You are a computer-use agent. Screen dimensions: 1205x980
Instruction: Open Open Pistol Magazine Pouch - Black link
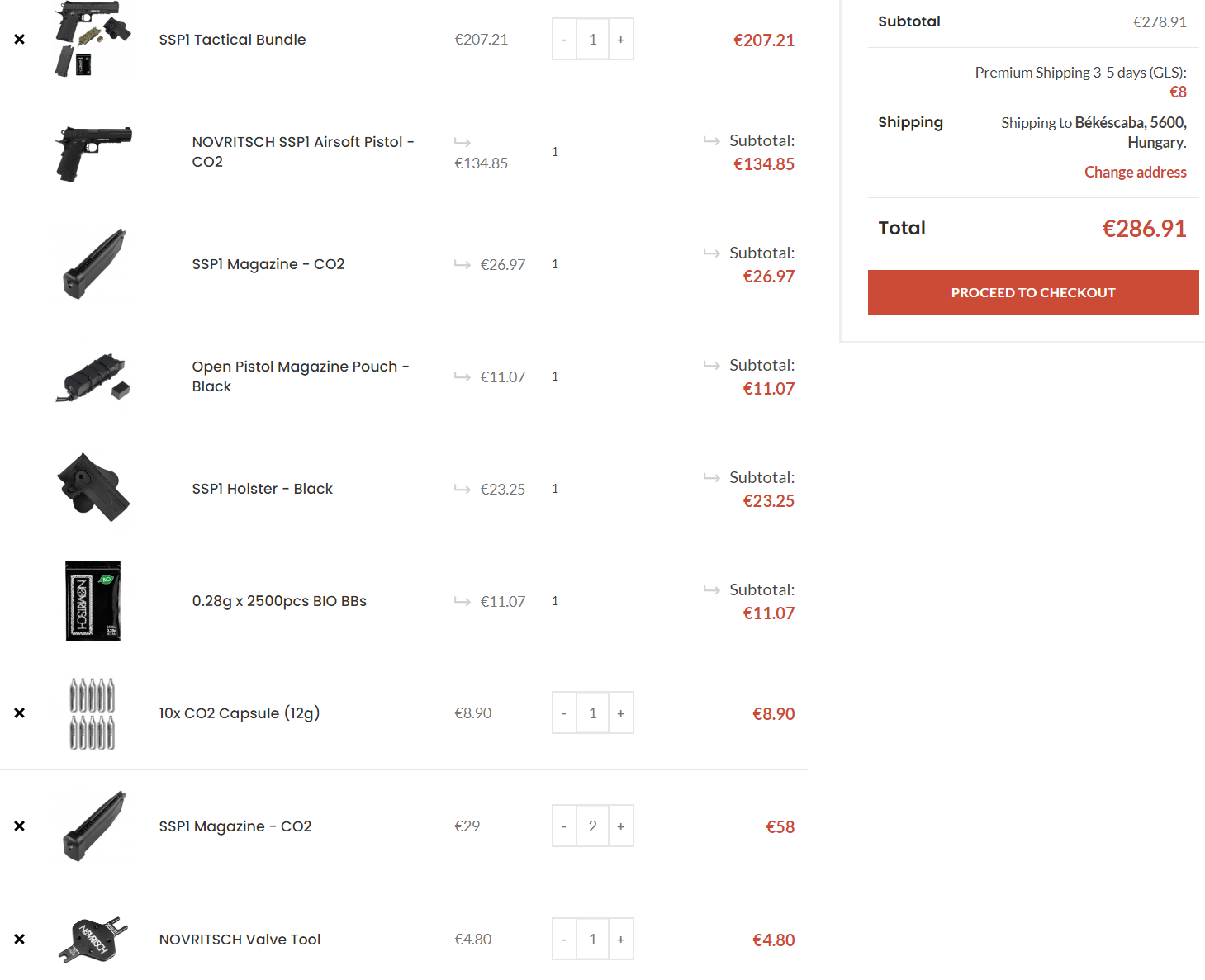(x=301, y=376)
